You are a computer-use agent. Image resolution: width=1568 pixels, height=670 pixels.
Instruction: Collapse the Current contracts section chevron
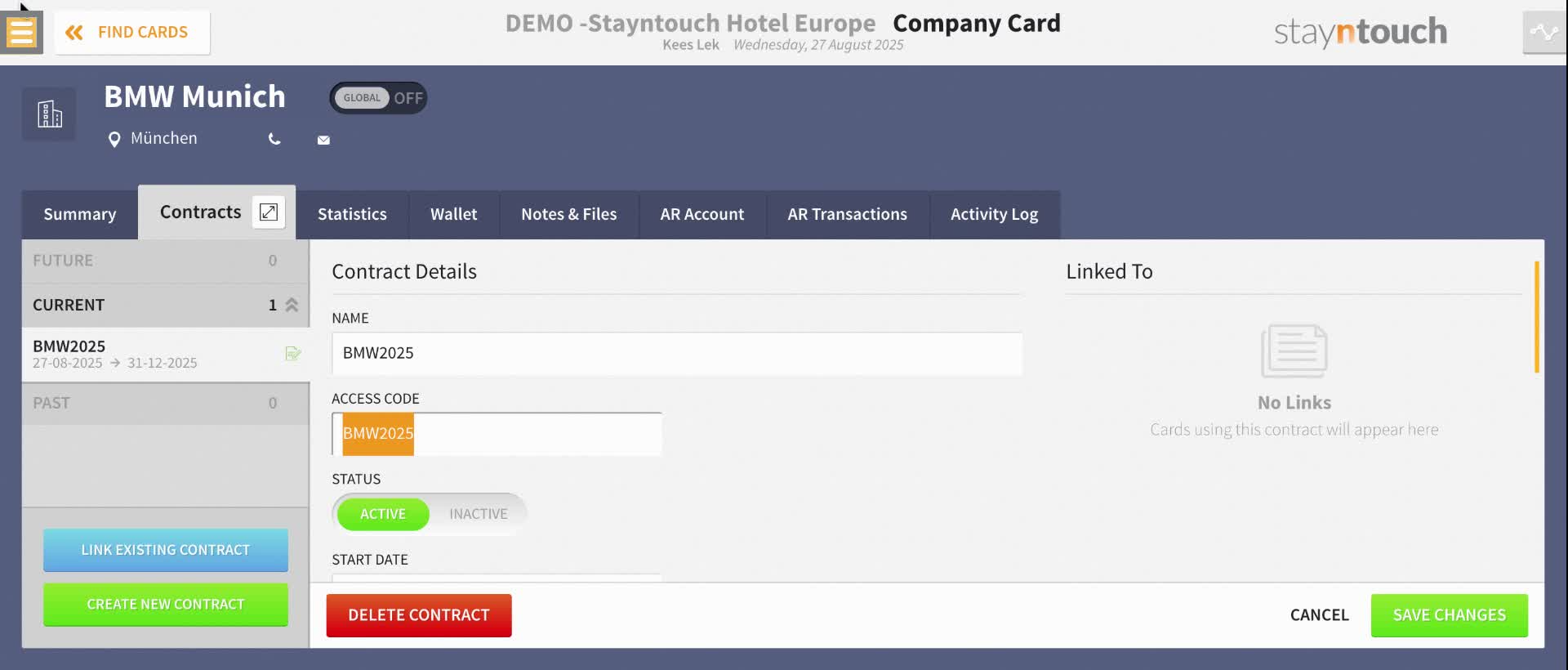click(x=292, y=305)
